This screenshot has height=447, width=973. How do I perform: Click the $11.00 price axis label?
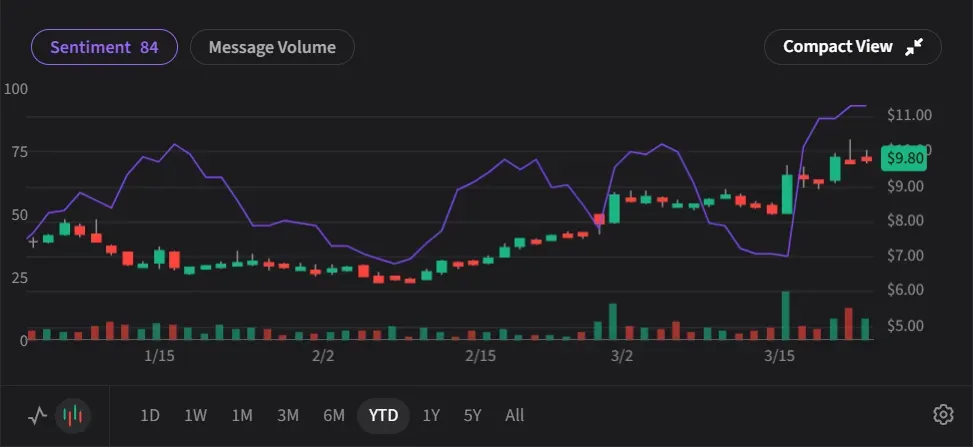tap(909, 115)
